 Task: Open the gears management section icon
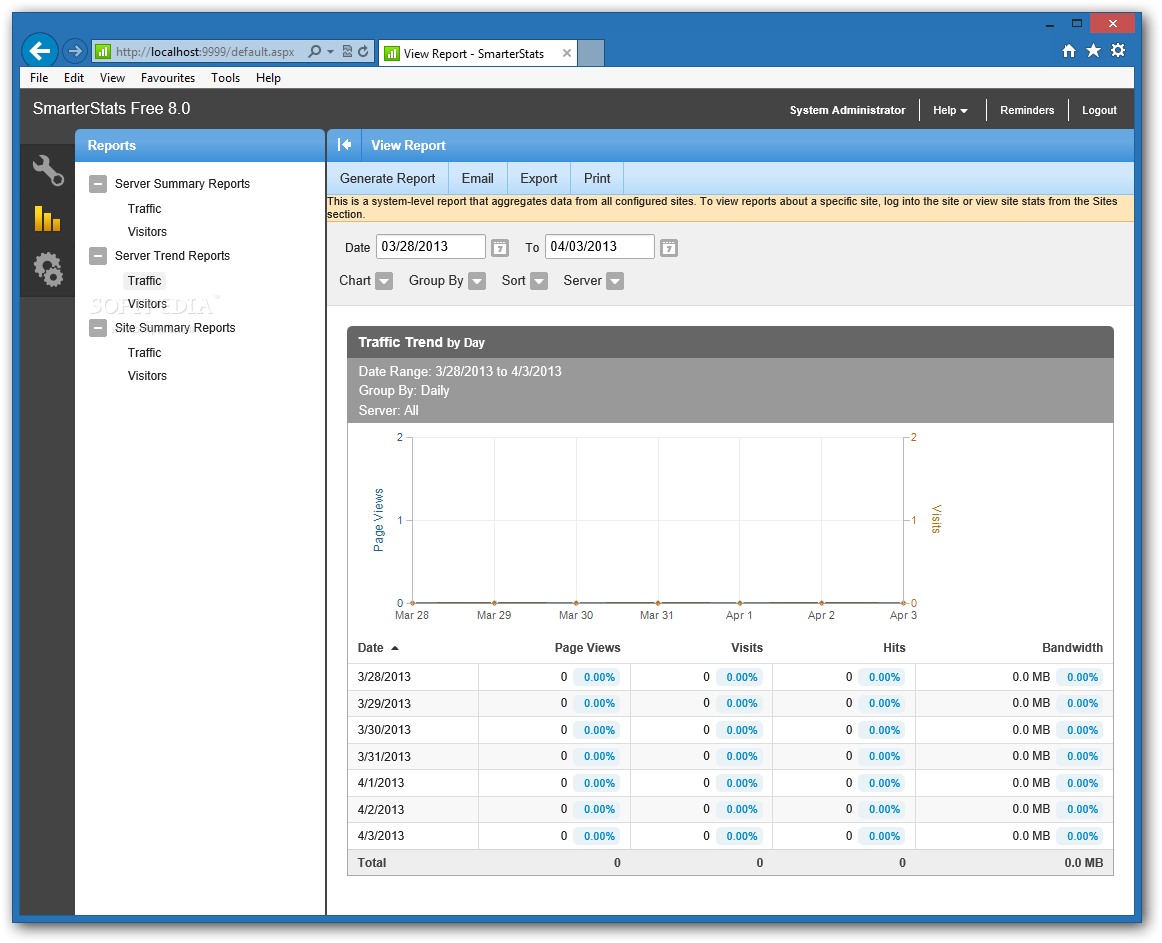(x=48, y=268)
